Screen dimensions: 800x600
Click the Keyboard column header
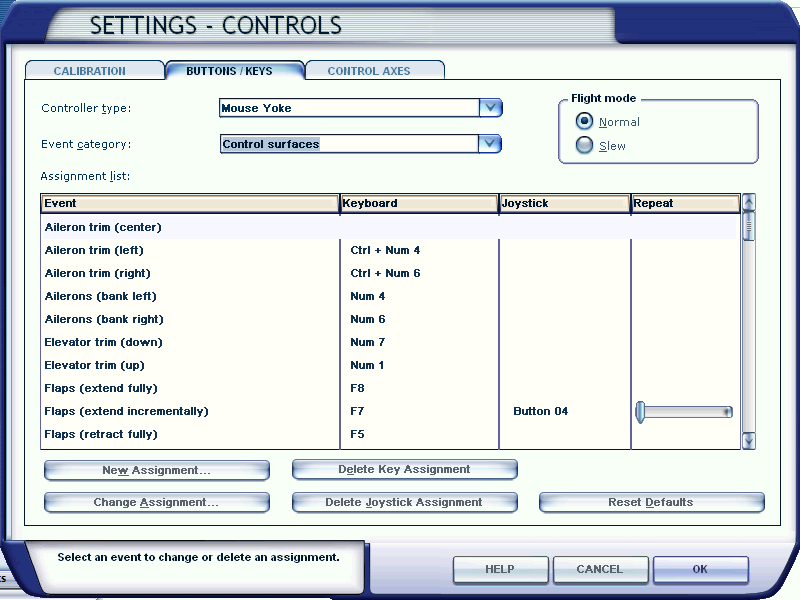click(x=419, y=203)
